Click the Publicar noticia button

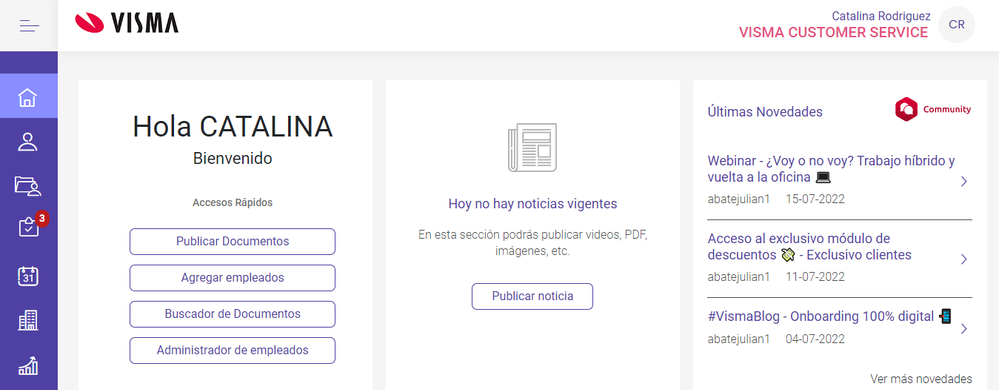(x=532, y=296)
